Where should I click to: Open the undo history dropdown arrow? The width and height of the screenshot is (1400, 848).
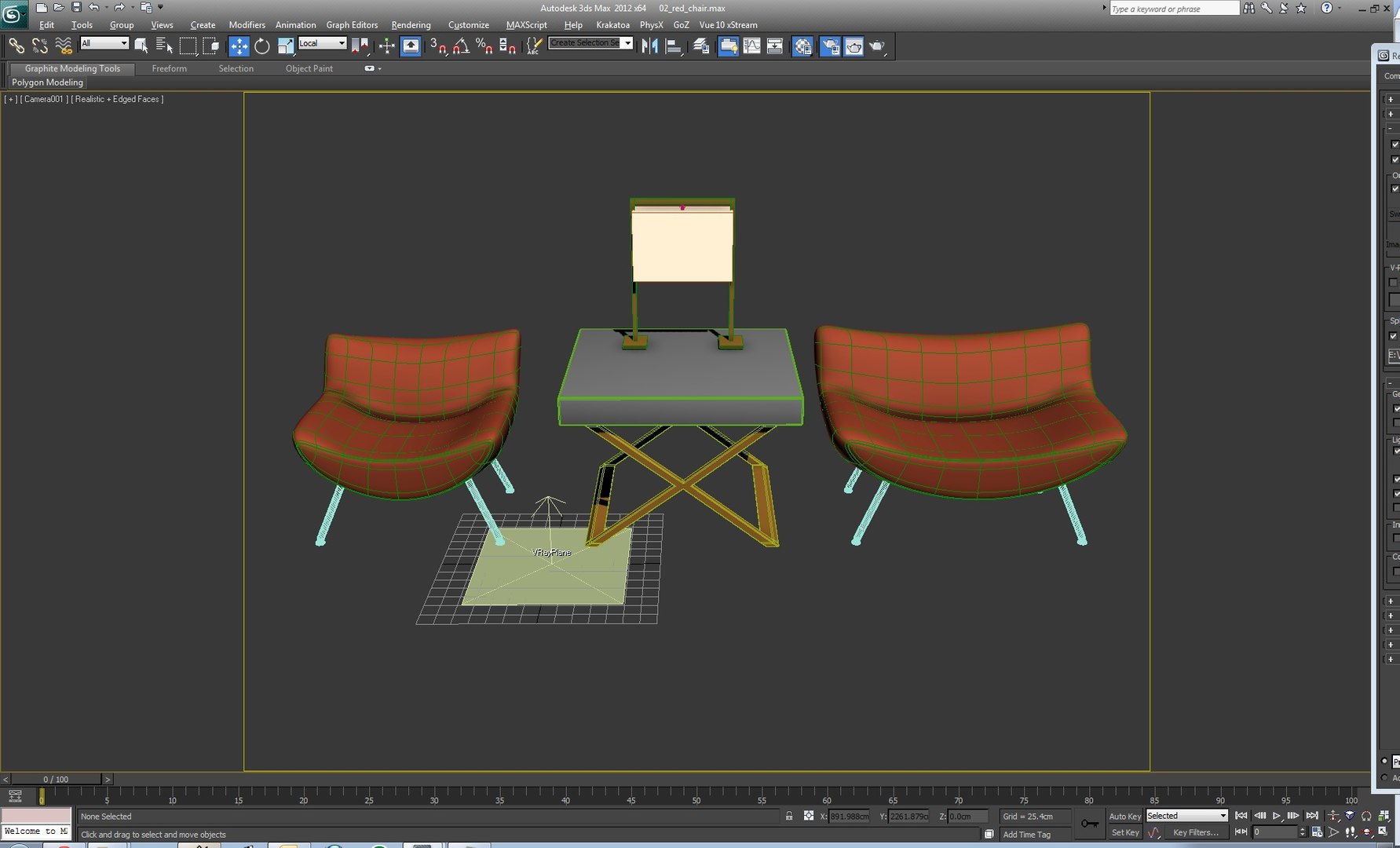pyautogui.click(x=106, y=8)
